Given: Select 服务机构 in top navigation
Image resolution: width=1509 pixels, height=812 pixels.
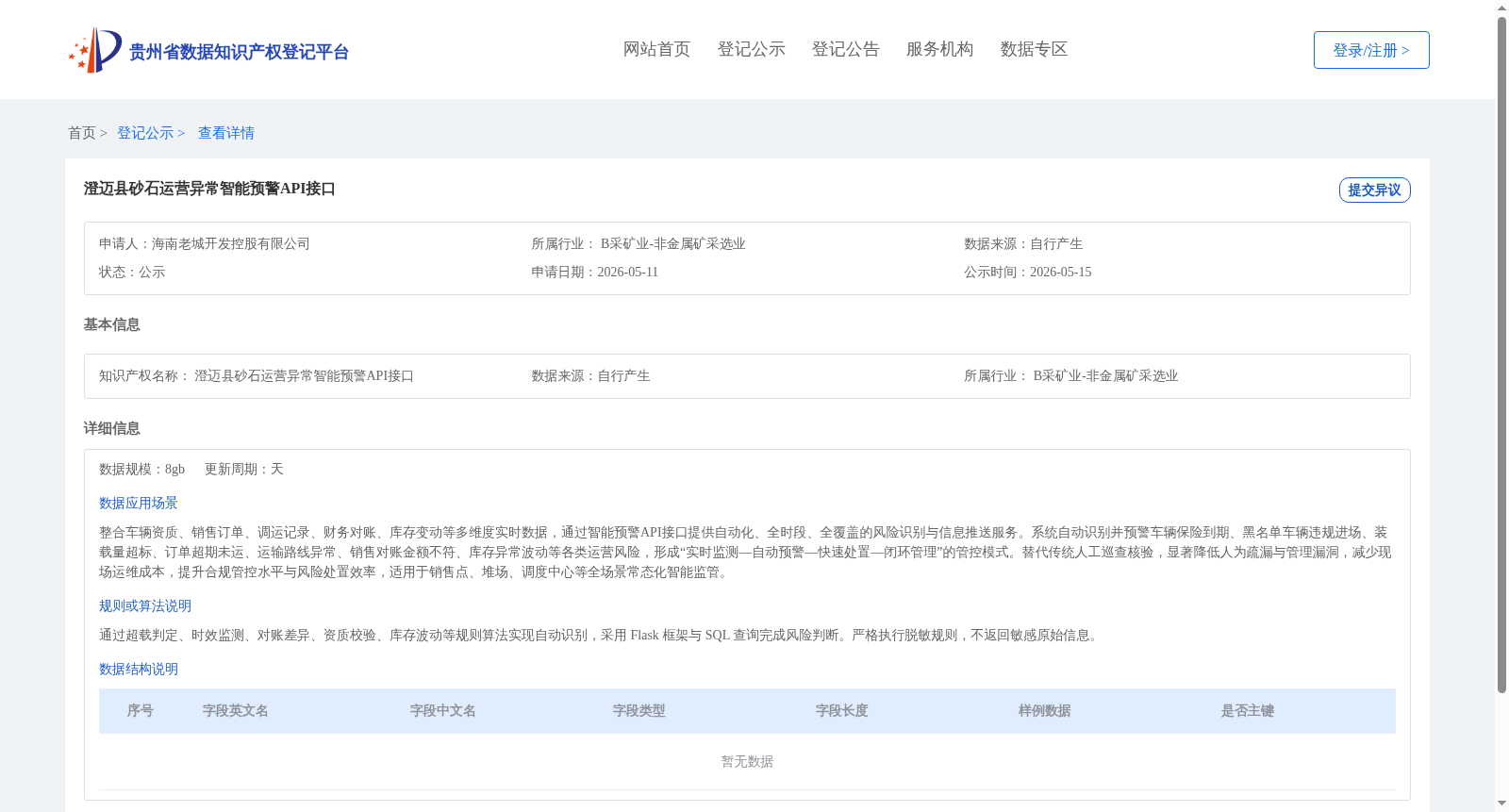Looking at the screenshot, I should pos(939,49).
